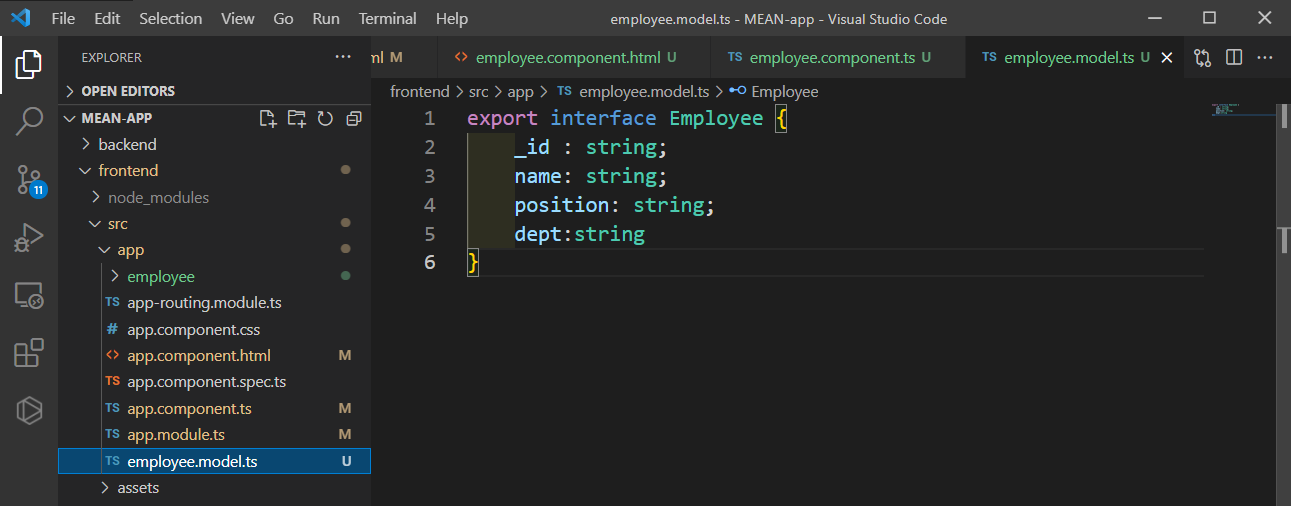This screenshot has width=1291, height=506.
Task: Open app.component.spec.ts file
Action: 214,382
